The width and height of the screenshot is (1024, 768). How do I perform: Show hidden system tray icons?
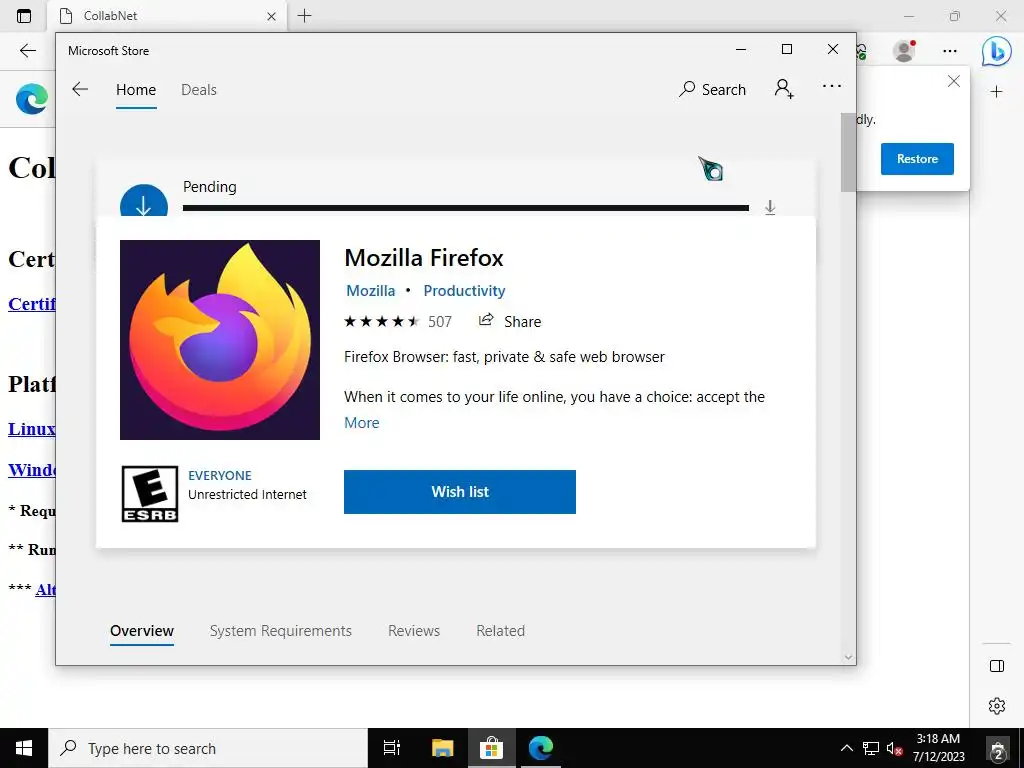[x=846, y=748]
